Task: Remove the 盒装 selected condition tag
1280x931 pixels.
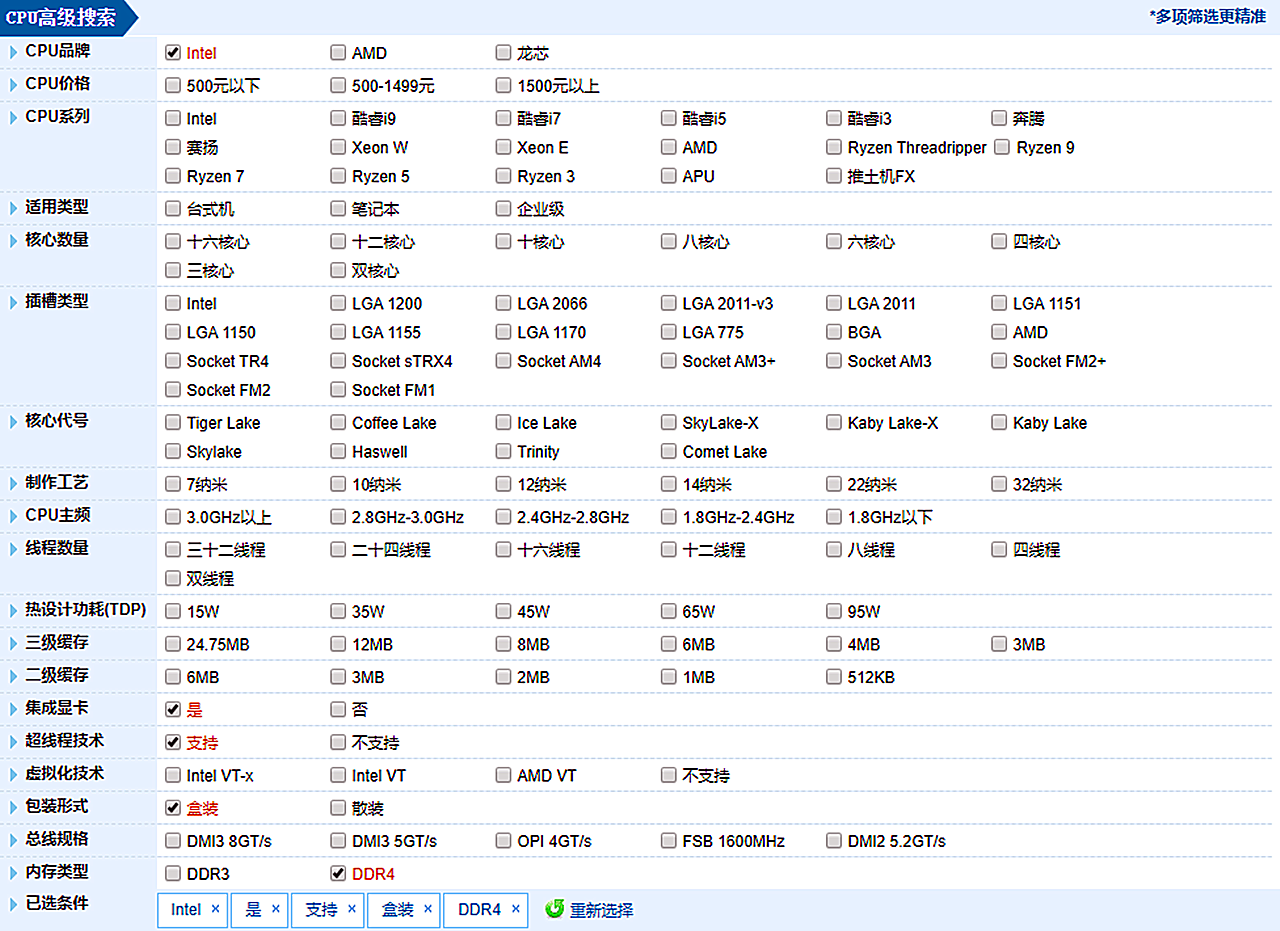Action: tap(428, 910)
